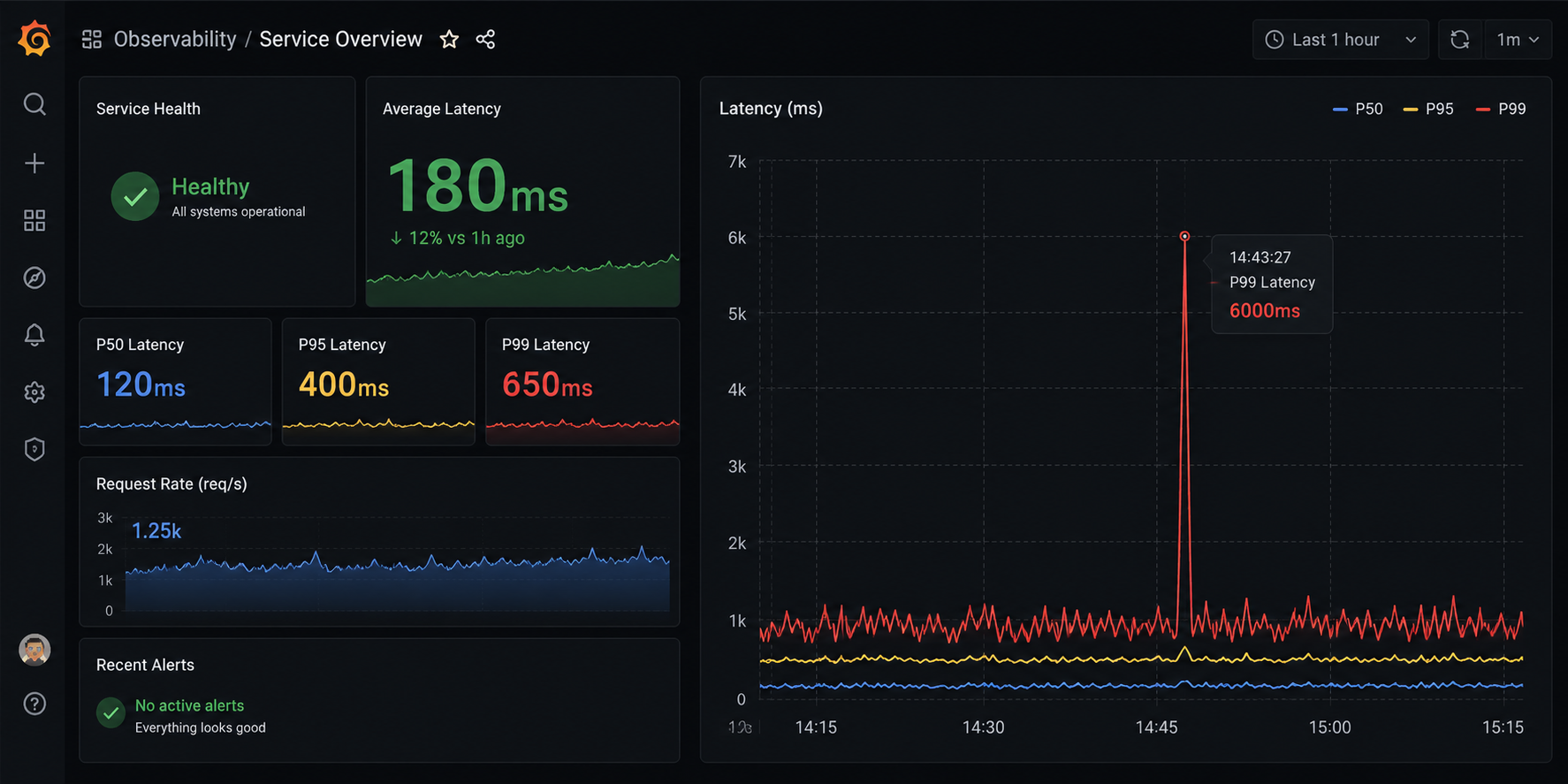Image resolution: width=1568 pixels, height=784 pixels.
Task: Click the No active alerts checkmark icon
Action: (110, 712)
